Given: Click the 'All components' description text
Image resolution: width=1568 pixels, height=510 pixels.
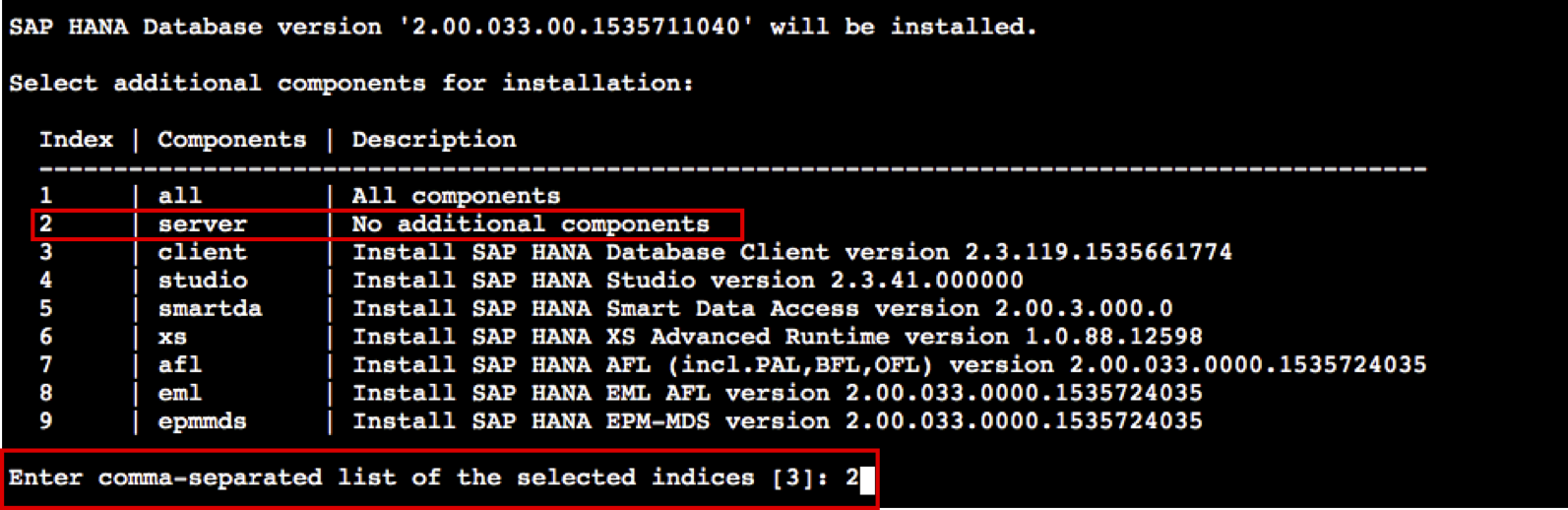Looking at the screenshot, I should (456, 196).
